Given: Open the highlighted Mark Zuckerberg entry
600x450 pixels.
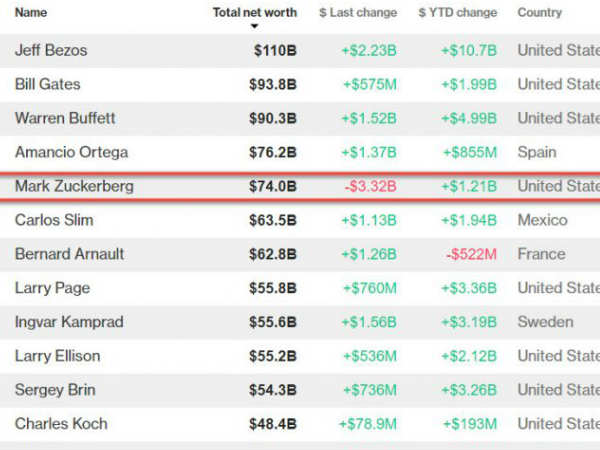Looking at the screenshot, I should tap(74, 187).
